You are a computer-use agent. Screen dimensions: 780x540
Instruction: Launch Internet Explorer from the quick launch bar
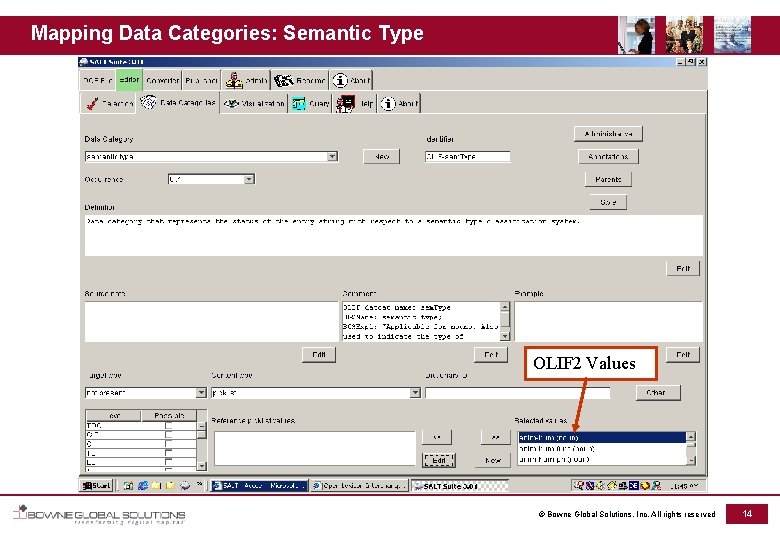click(x=143, y=486)
